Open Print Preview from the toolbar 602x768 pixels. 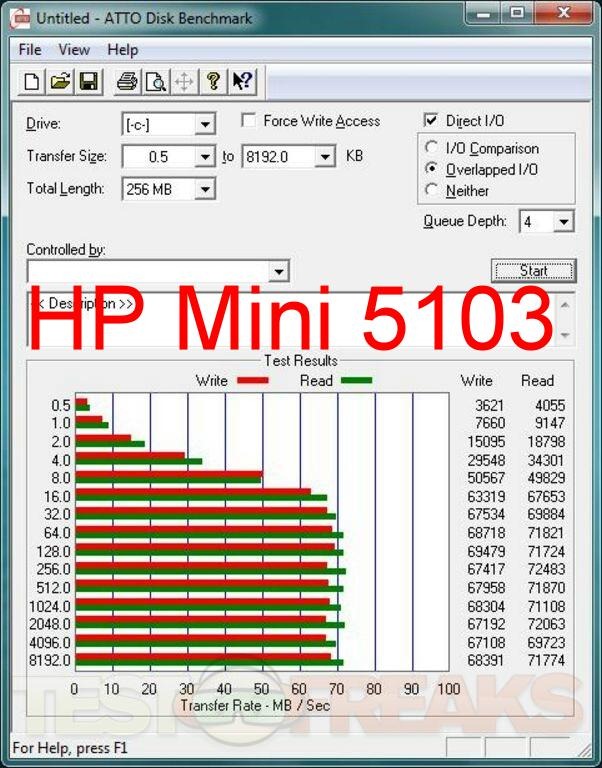coord(155,82)
